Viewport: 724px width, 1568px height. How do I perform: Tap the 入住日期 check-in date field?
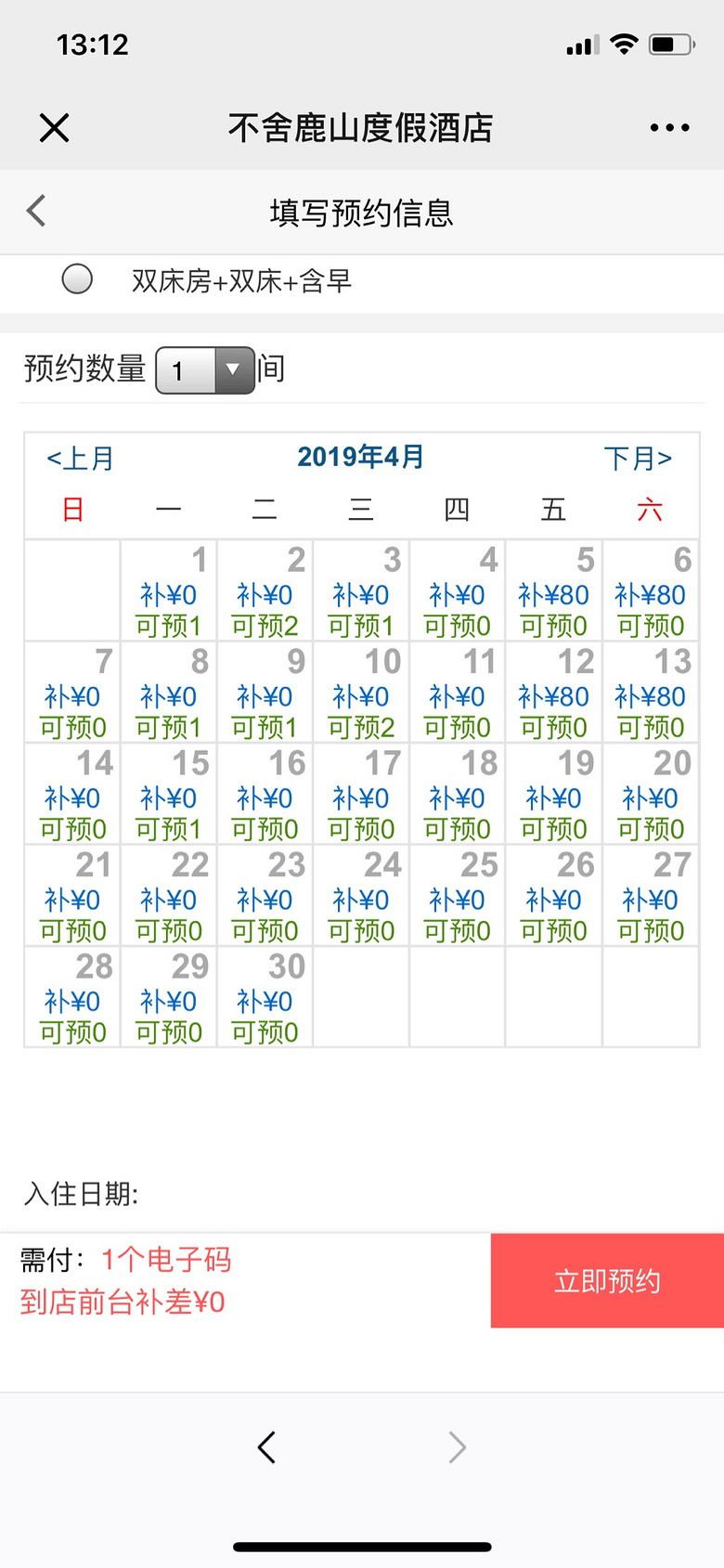coord(362,1193)
